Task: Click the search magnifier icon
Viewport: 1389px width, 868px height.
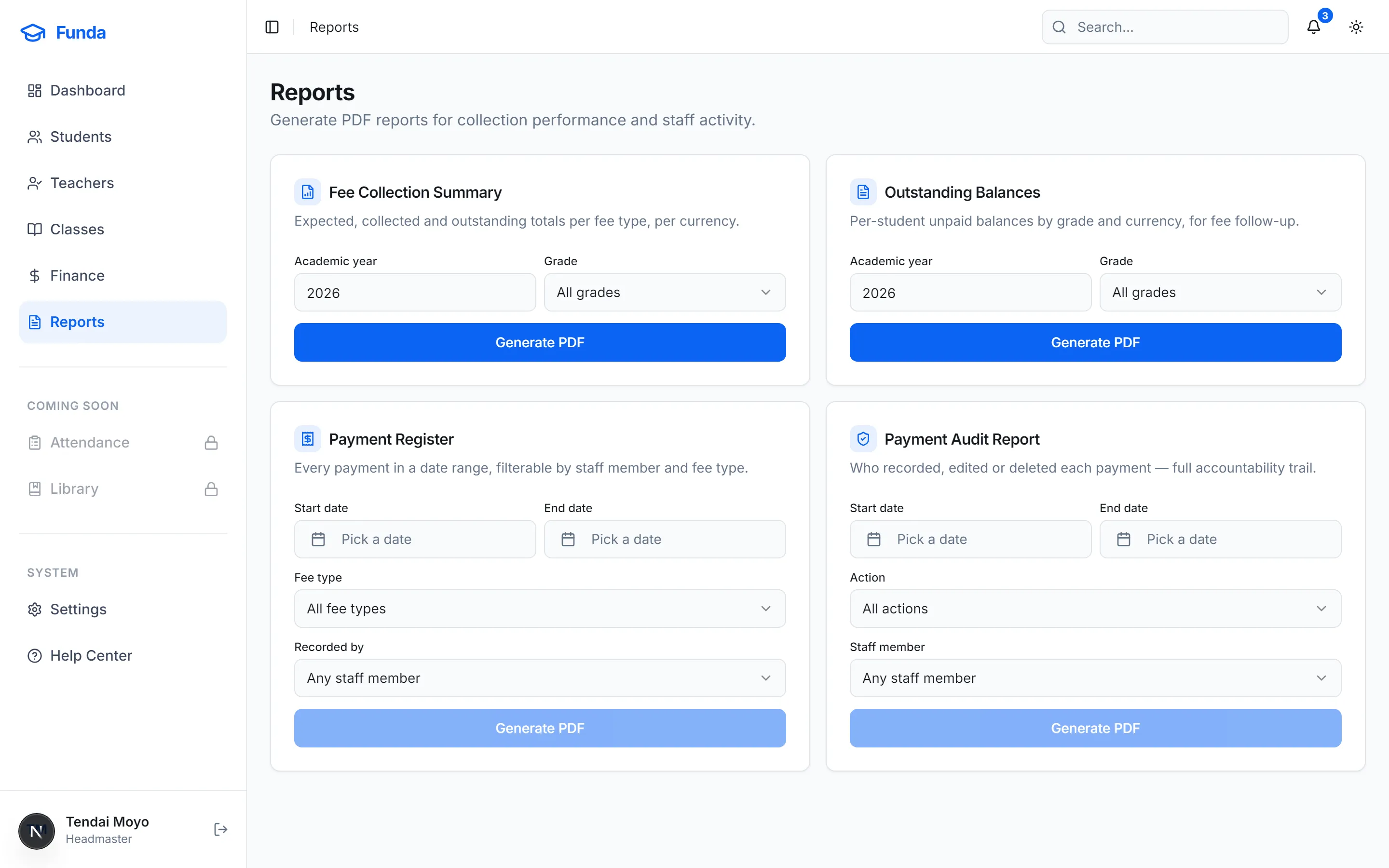Action: point(1060,27)
